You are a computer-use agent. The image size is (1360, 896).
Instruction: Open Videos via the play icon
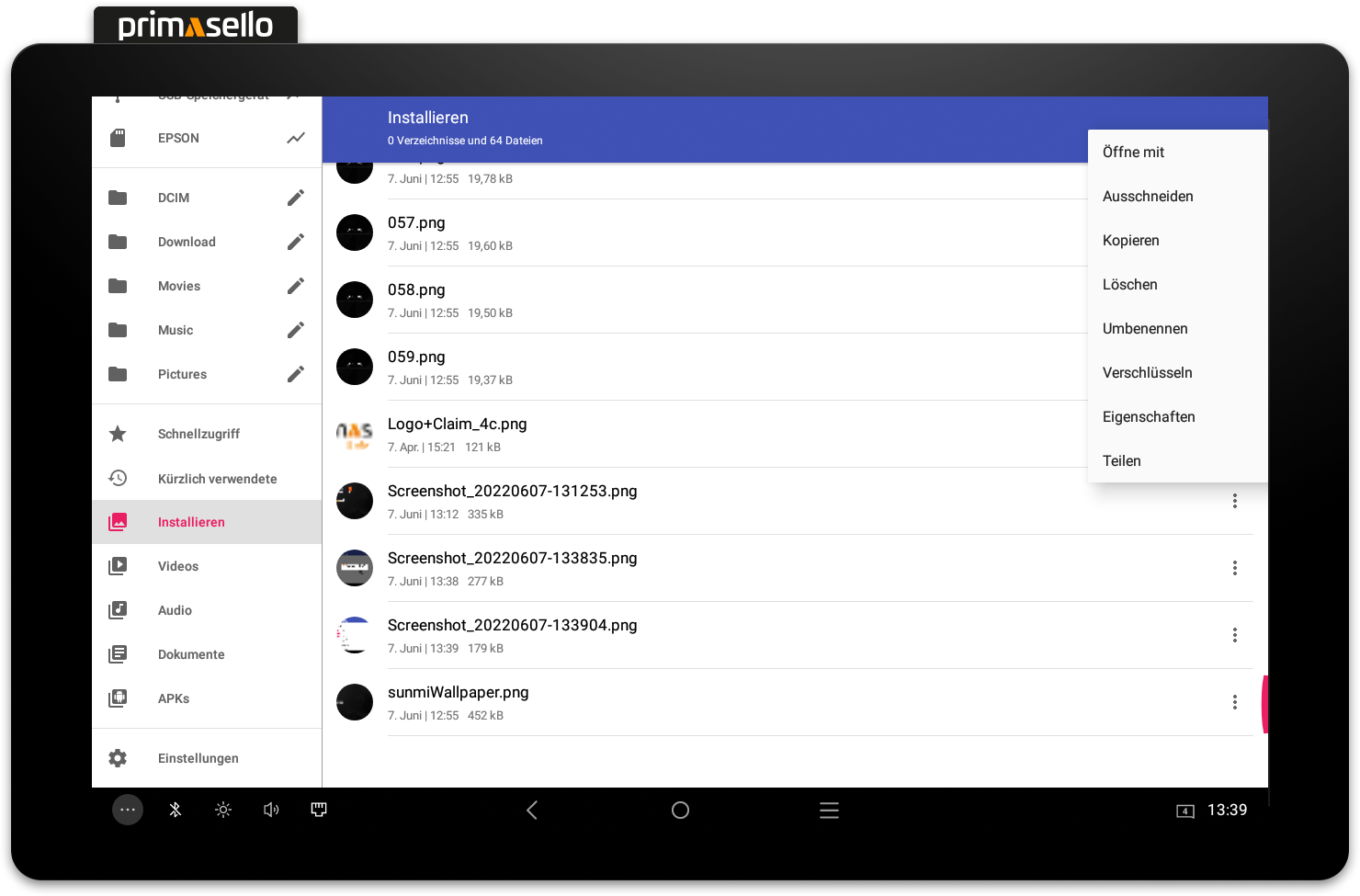[118, 566]
